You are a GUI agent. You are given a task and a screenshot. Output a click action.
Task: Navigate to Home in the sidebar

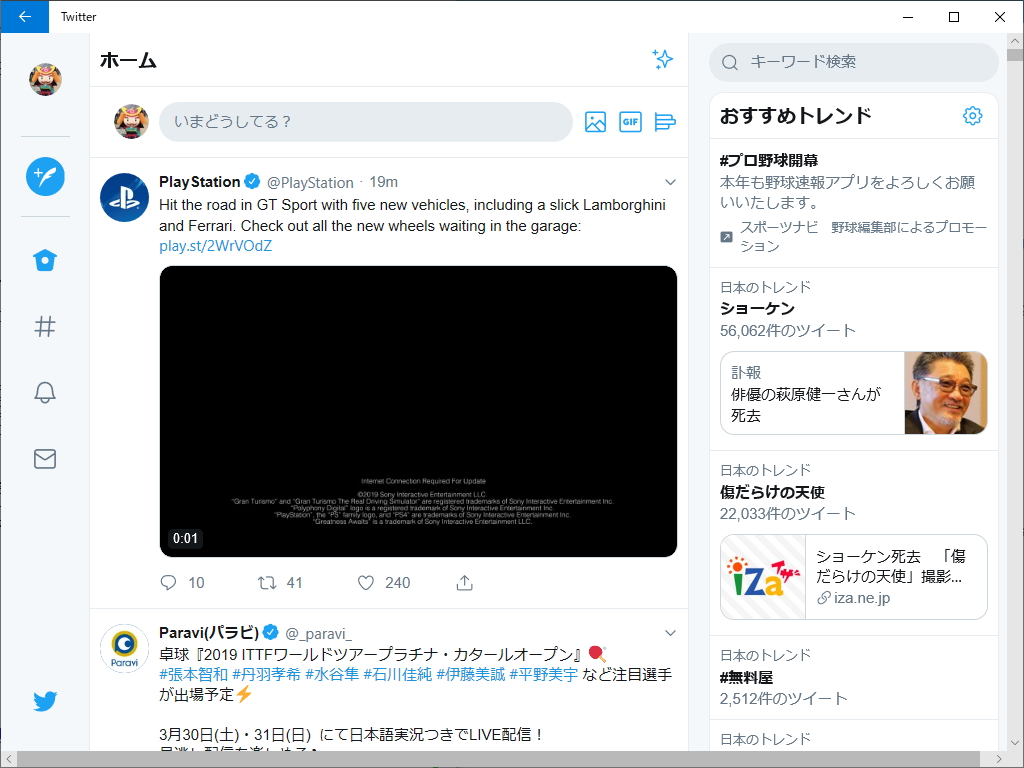pos(45,260)
